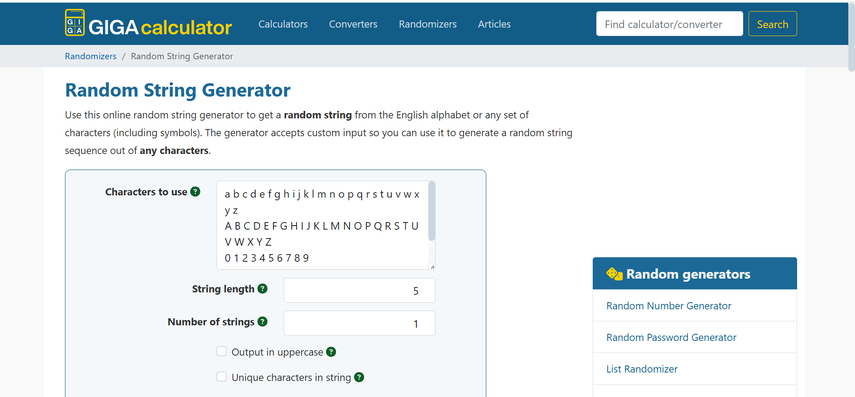Click the Find calculator/converter search field
Screen dimensions: 855x397
tap(669, 24)
